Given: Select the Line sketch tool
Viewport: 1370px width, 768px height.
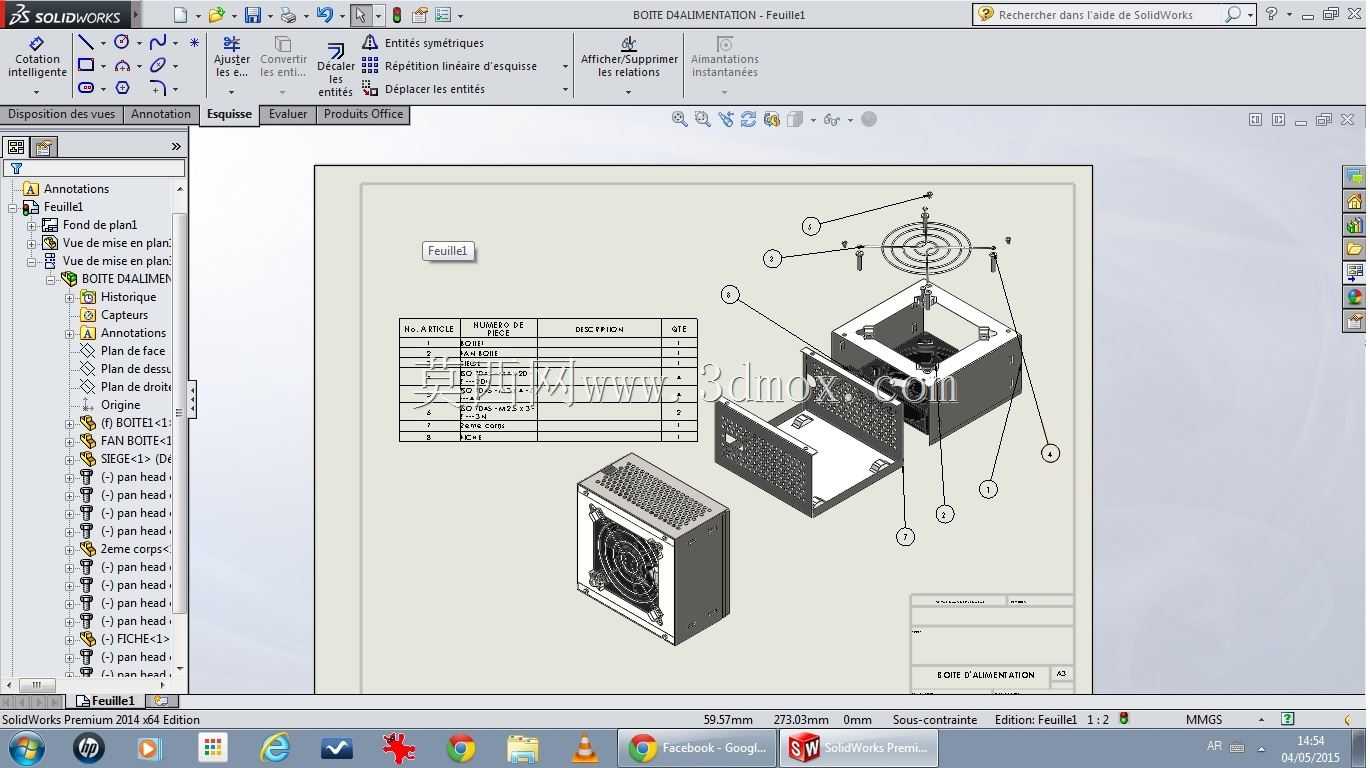Looking at the screenshot, I should pyautogui.click(x=86, y=42).
